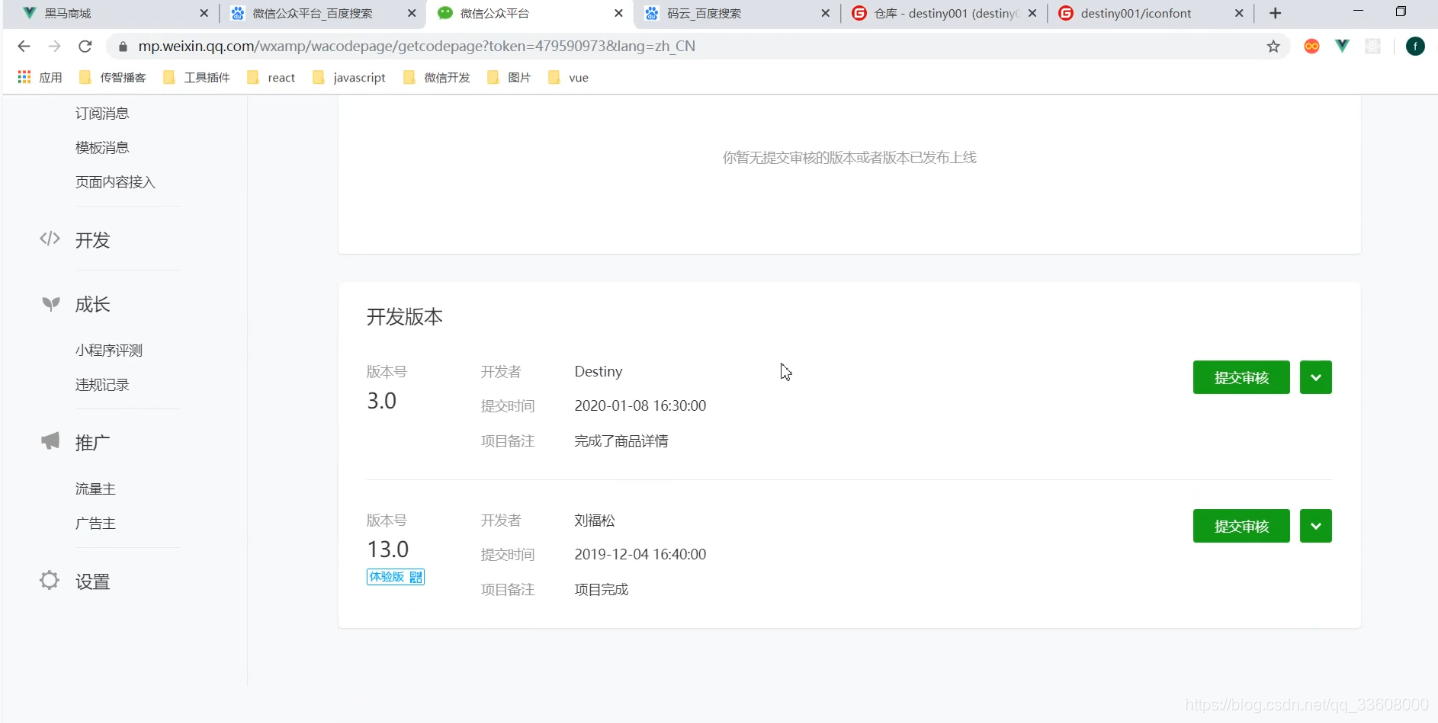Submit version 13.0 with 提交审核 button
This screenshot has width=1438, height=723.
pos(1241,526)
